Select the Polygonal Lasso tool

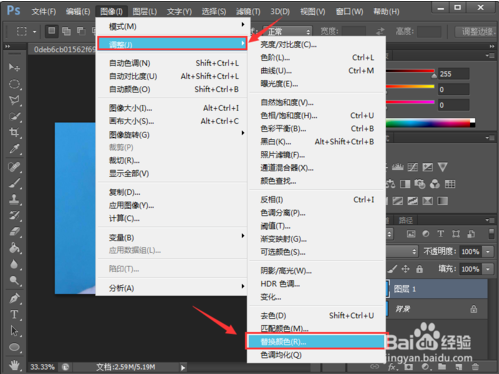[14, 100]
